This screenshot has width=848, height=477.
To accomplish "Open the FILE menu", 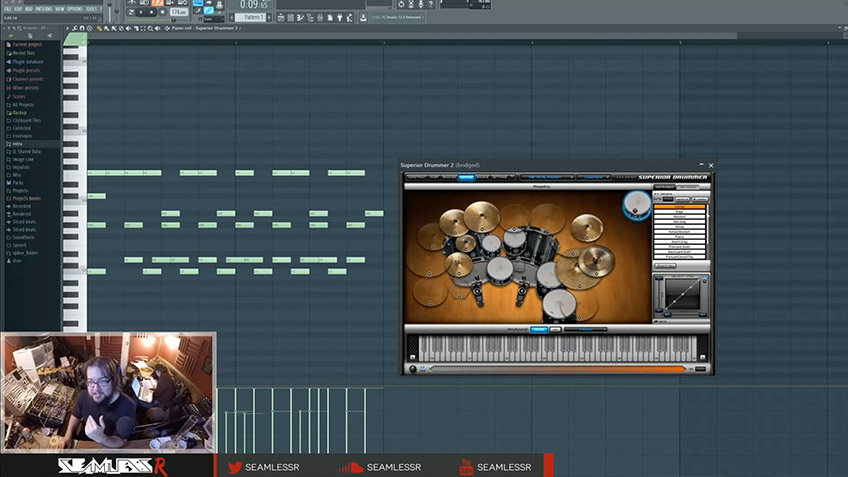I will (8, 9).
